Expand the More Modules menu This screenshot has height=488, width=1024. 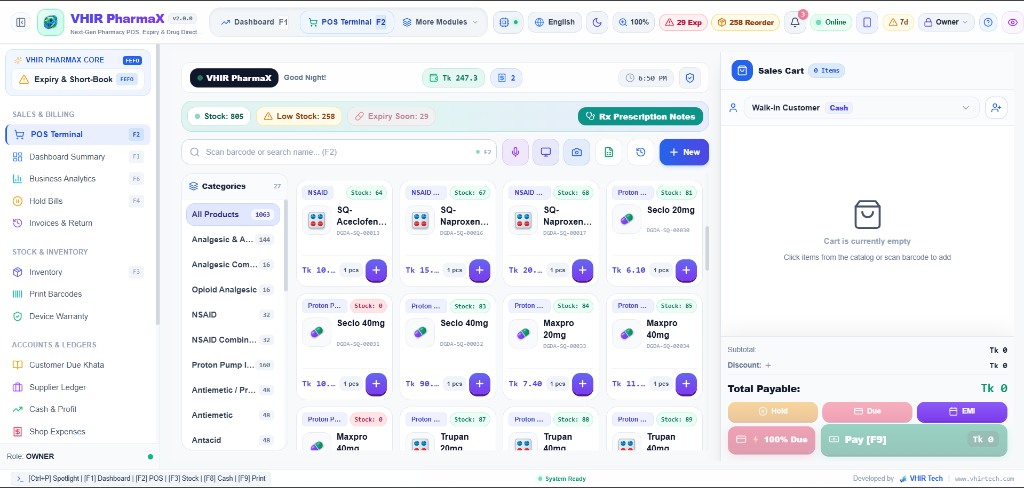pyautogui.click(x=440, y=22)
